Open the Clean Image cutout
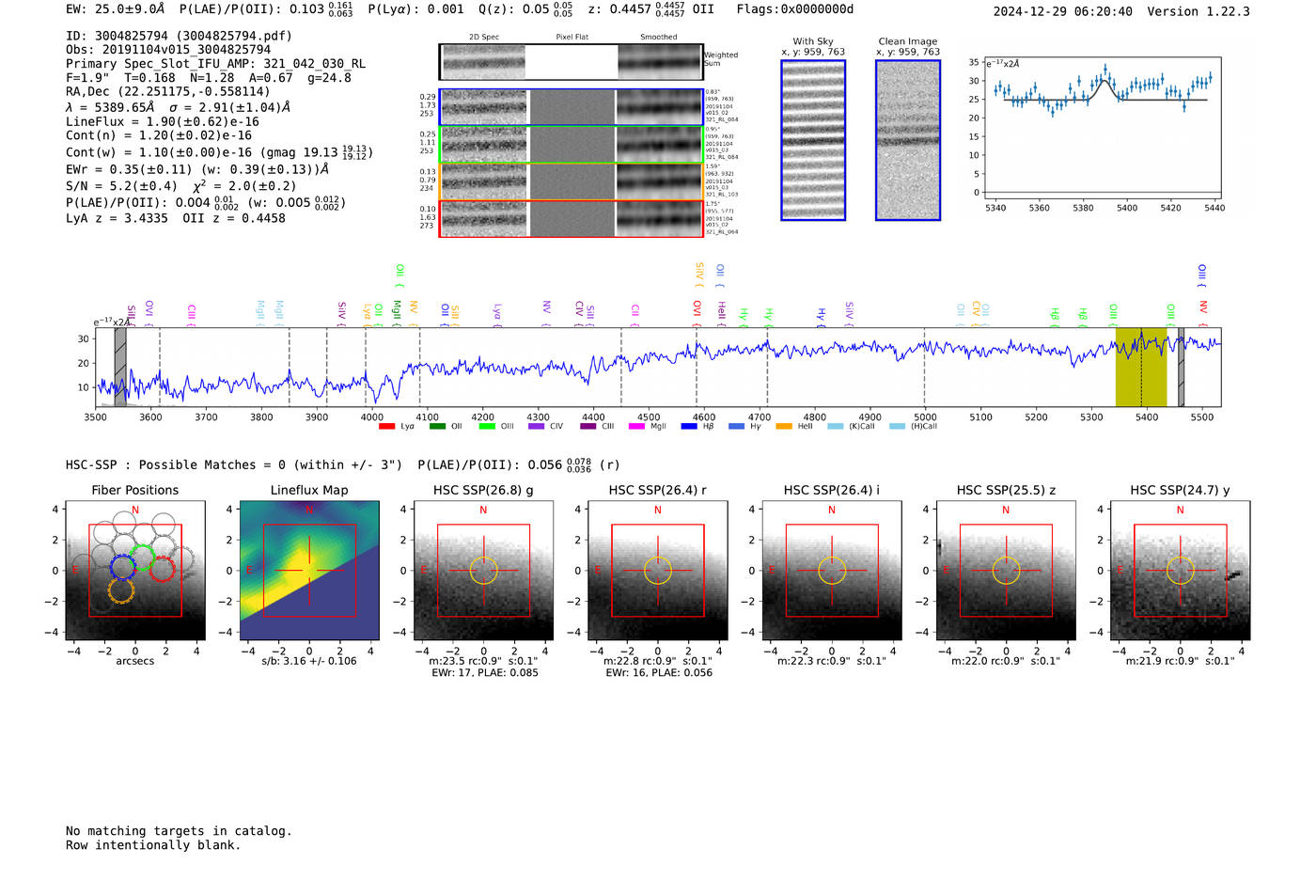The image size is (1316, 896). point(908,140)
